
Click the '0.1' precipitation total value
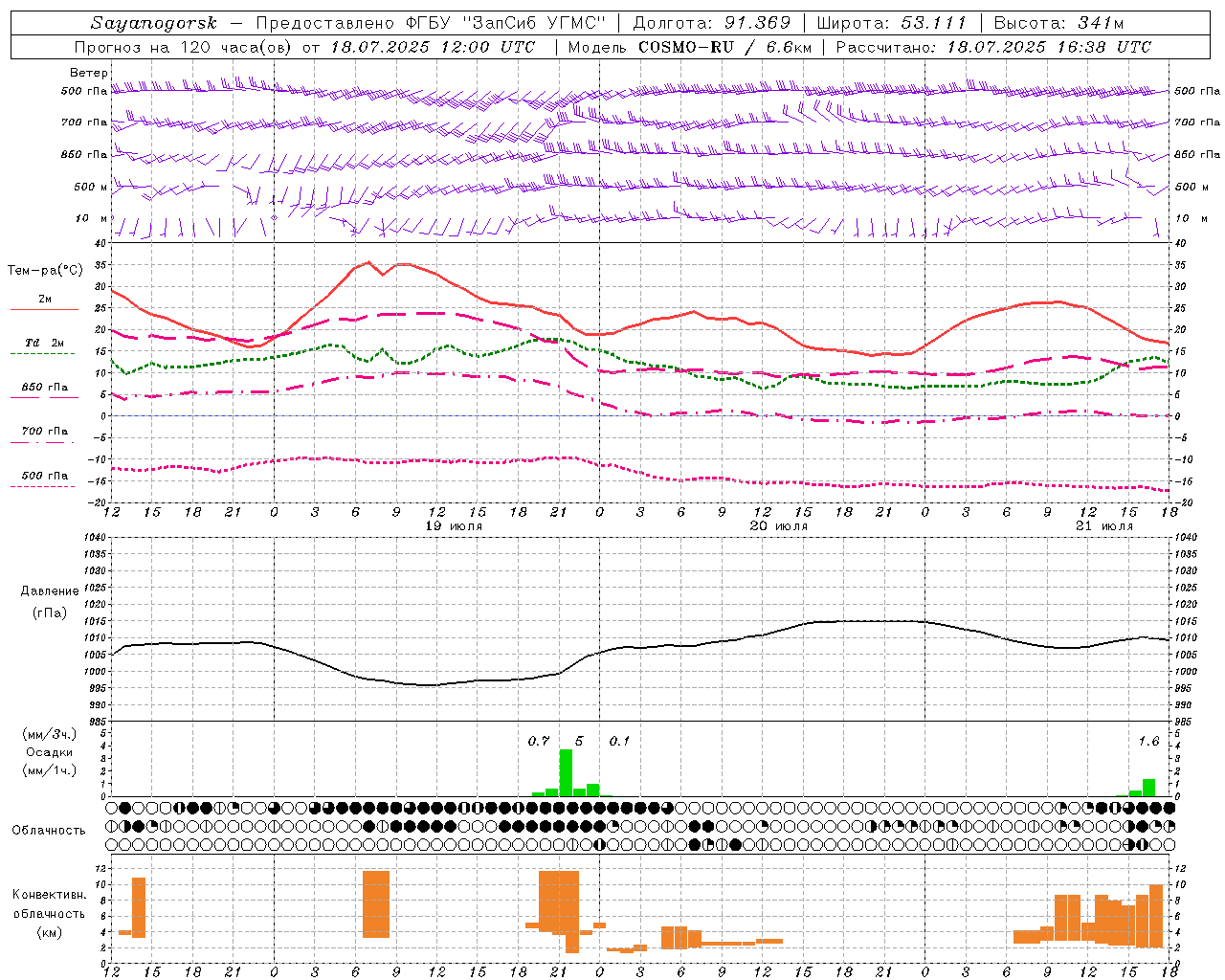pyautogui.click(x=619, y=742)
